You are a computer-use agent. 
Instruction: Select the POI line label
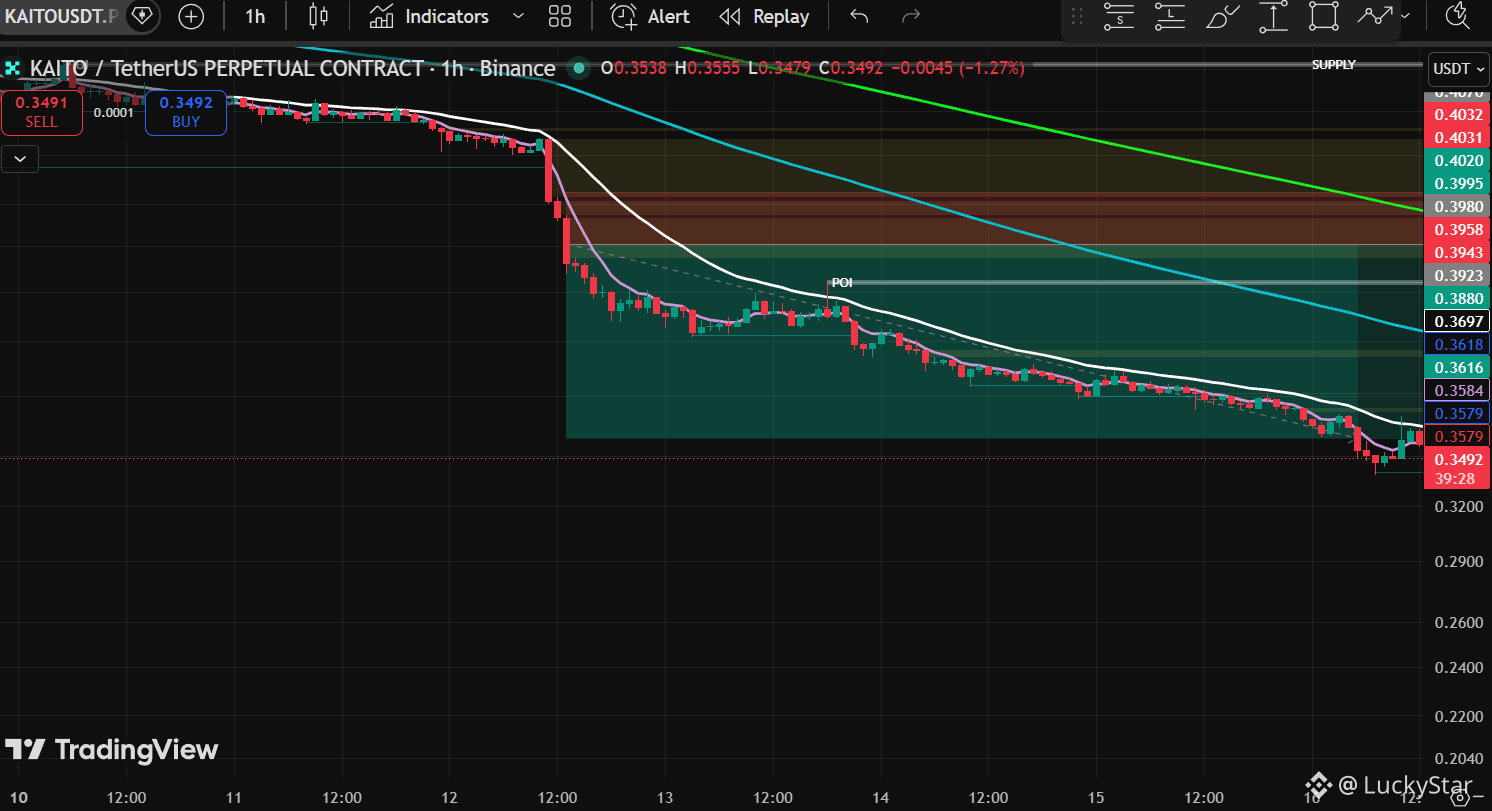[x=842, y=283]
